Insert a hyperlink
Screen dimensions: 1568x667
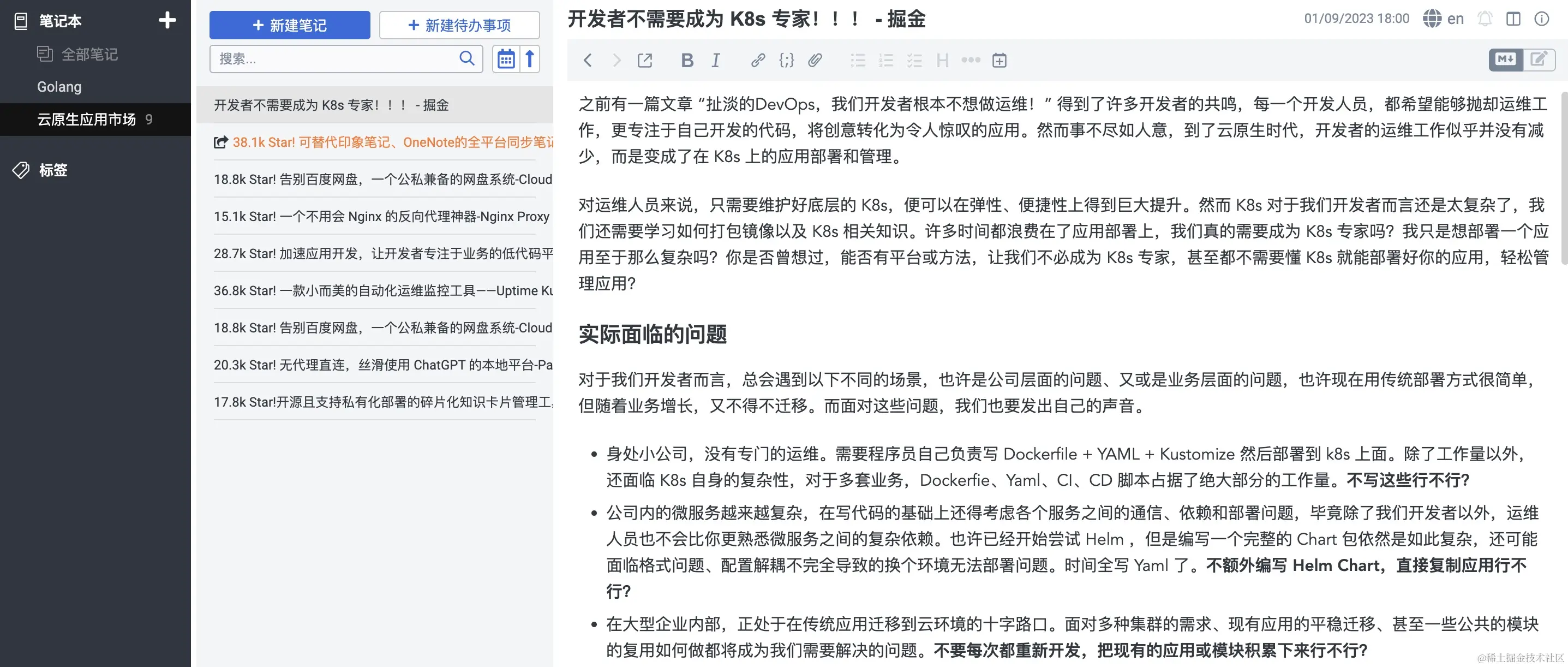pos(758,59)
